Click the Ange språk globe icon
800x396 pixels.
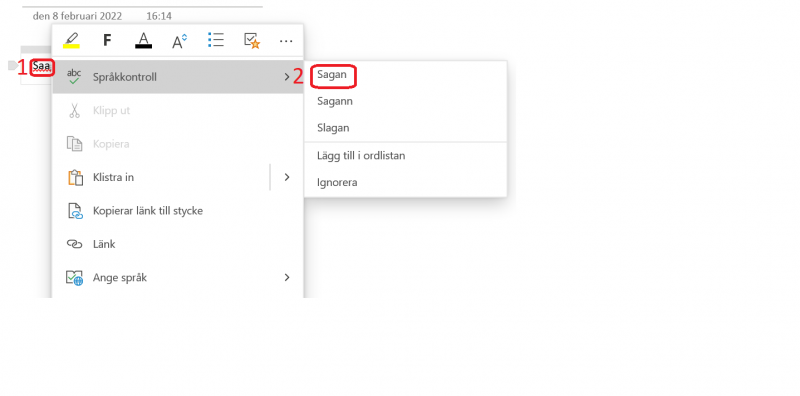pyautogui.click(x=74, y=278)
